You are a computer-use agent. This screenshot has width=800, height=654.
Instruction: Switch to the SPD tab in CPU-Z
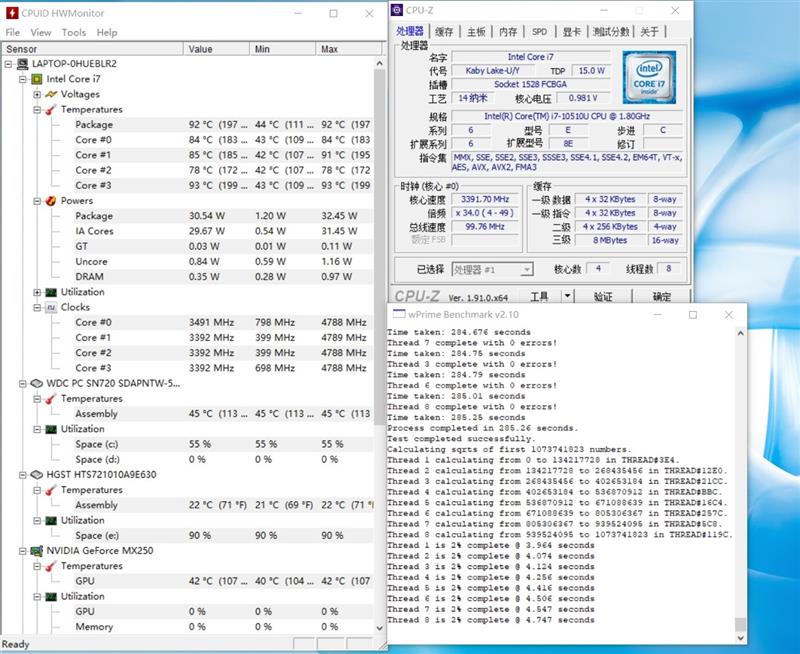tap(541, 31)
